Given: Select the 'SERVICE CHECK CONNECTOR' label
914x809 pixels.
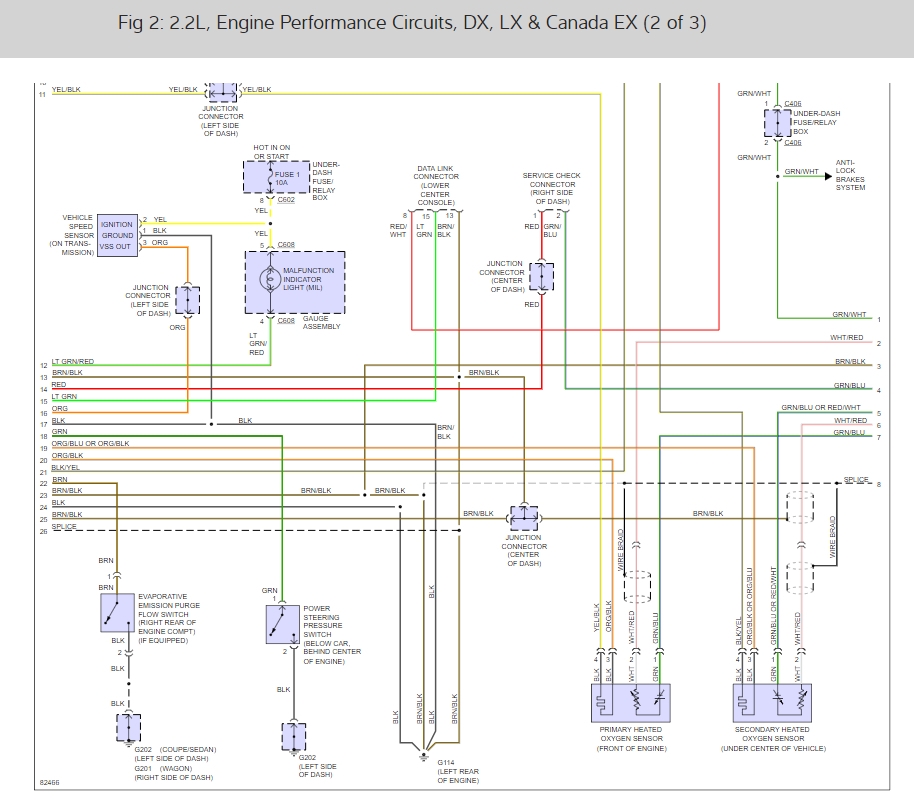Looking at the screenshot, I should tap(551, 188).
